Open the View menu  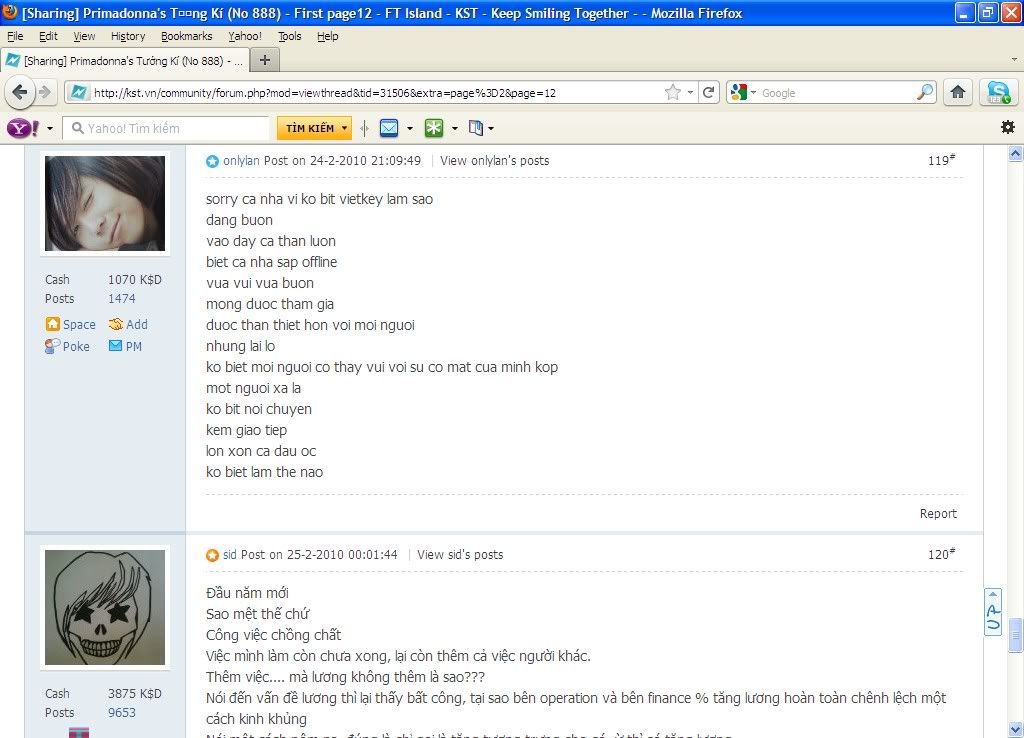click(84, 36)
